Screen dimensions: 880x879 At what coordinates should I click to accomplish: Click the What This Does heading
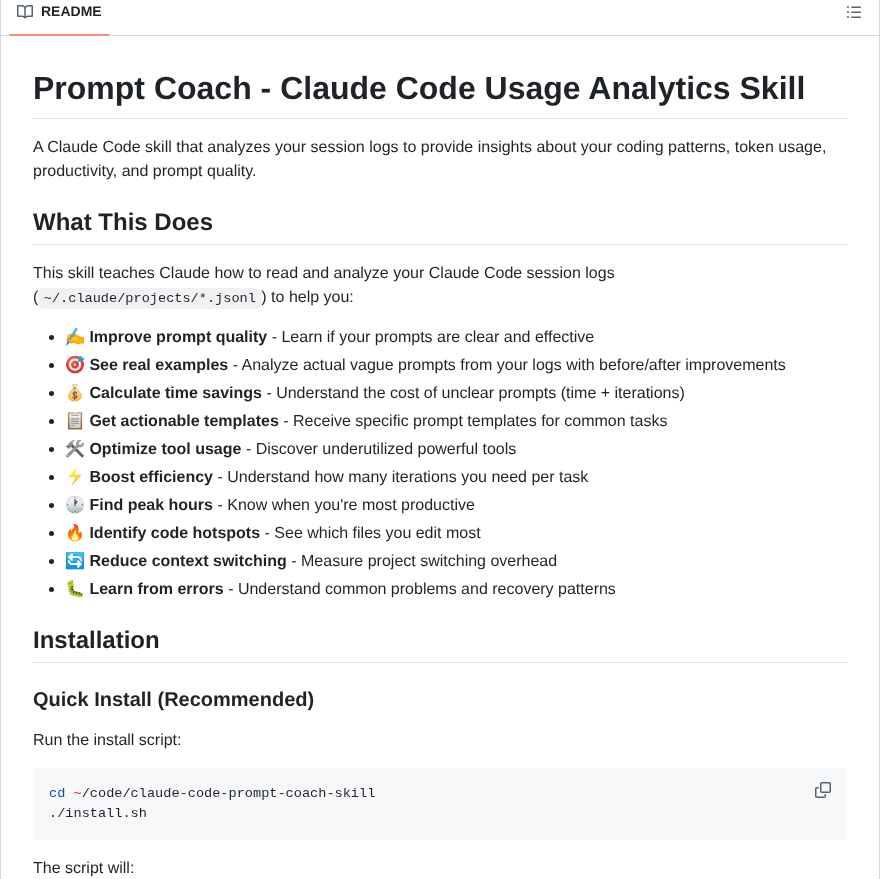(x=122, y=222)
